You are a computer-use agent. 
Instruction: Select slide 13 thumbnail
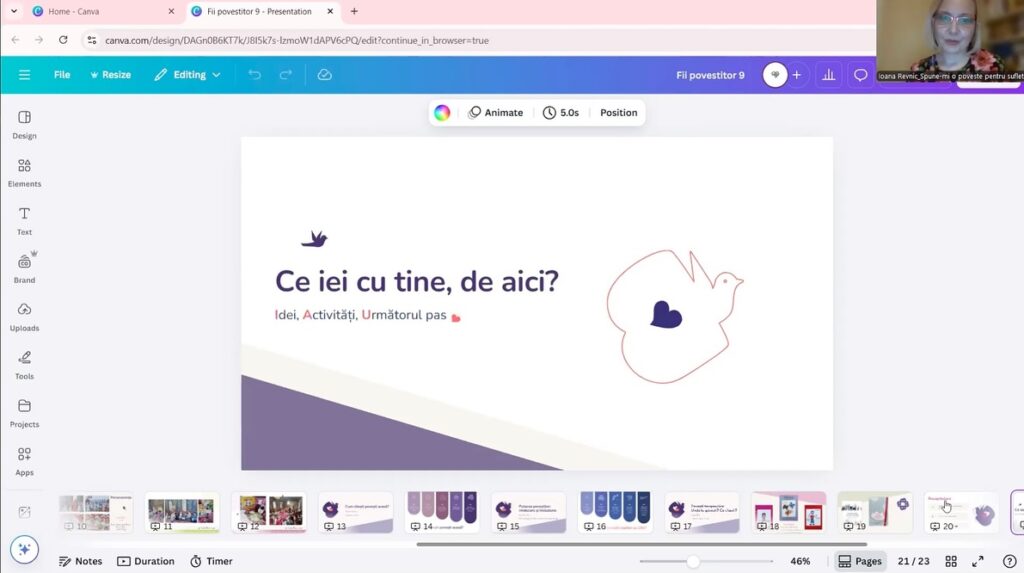pos(355,513)
